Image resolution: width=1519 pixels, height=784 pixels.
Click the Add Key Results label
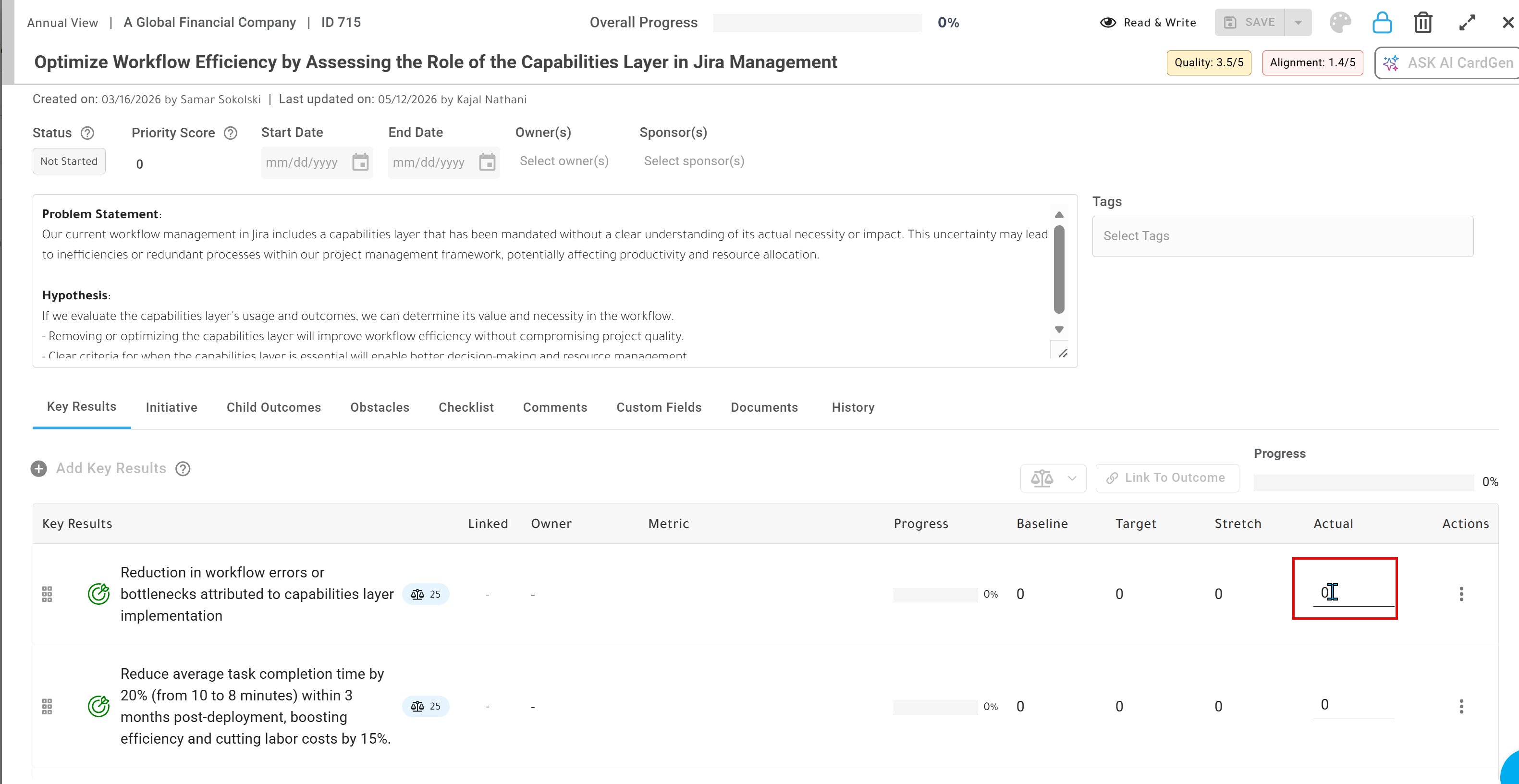pos(111,469)
